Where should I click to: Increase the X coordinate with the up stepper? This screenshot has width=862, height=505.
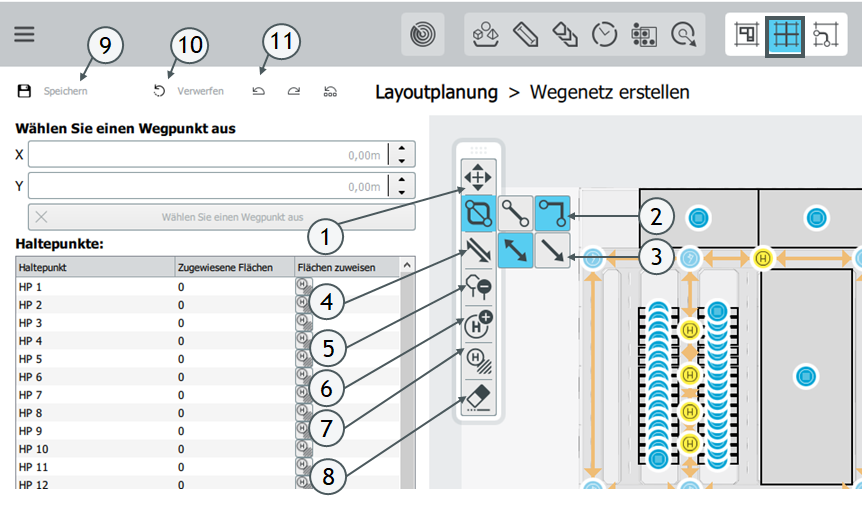tap(401, 149)
